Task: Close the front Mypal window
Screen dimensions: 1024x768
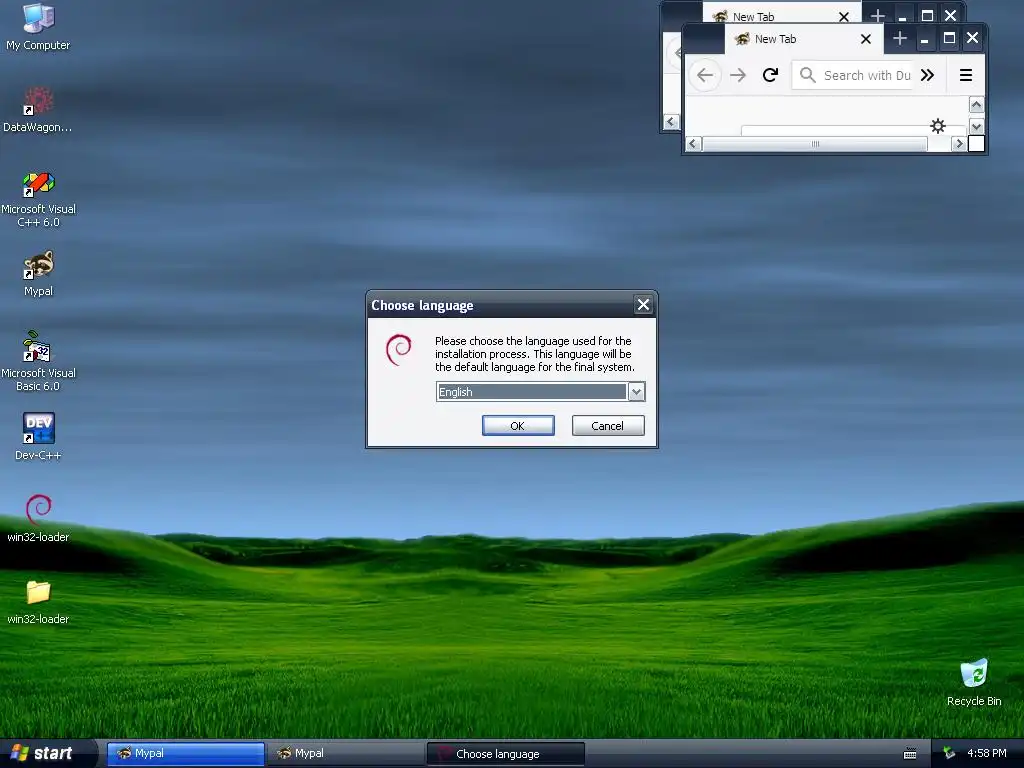Action: pos(972,38)
